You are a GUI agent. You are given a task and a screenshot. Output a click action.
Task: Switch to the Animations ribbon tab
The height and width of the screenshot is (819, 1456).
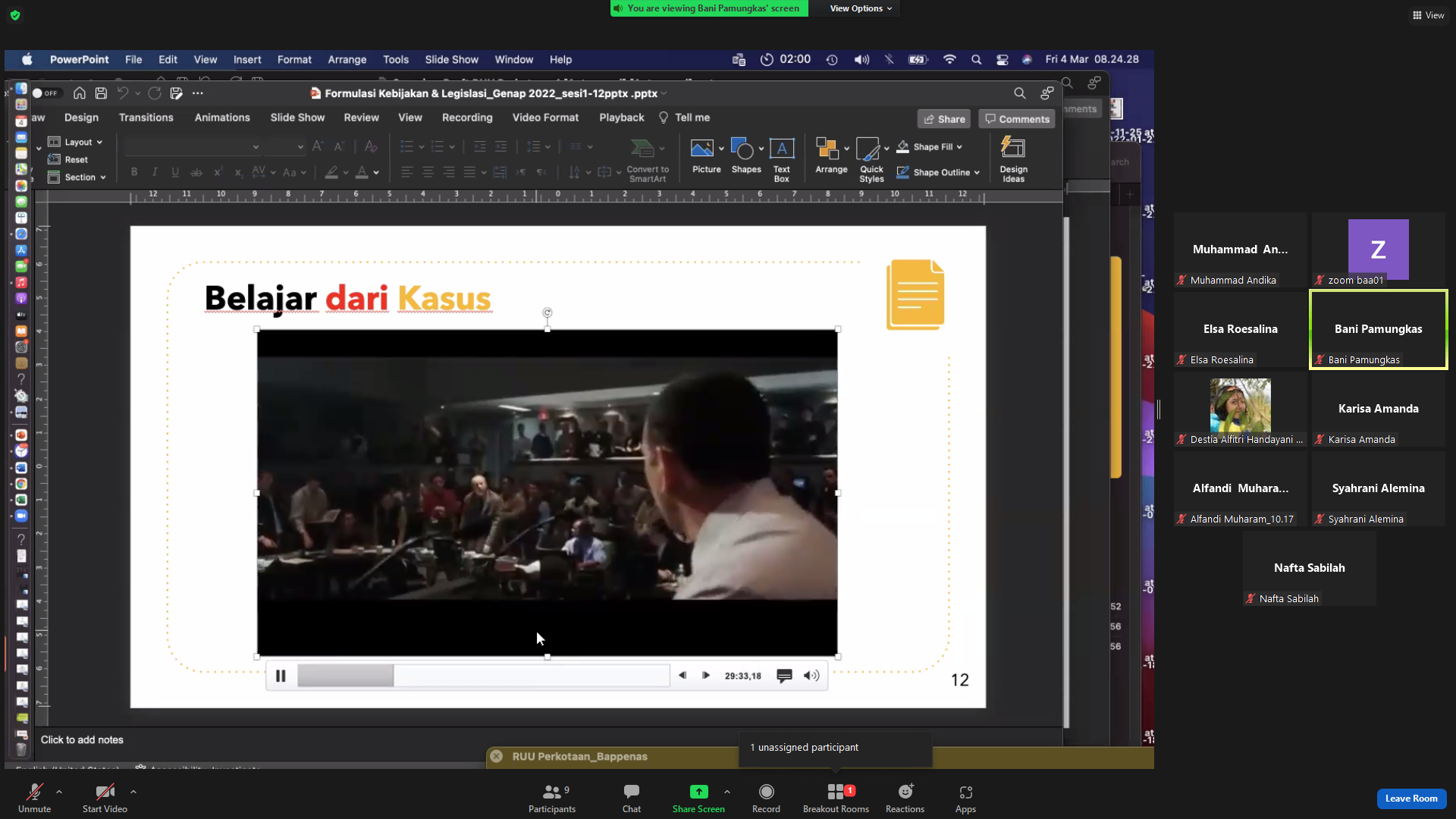tap(222, 118)
